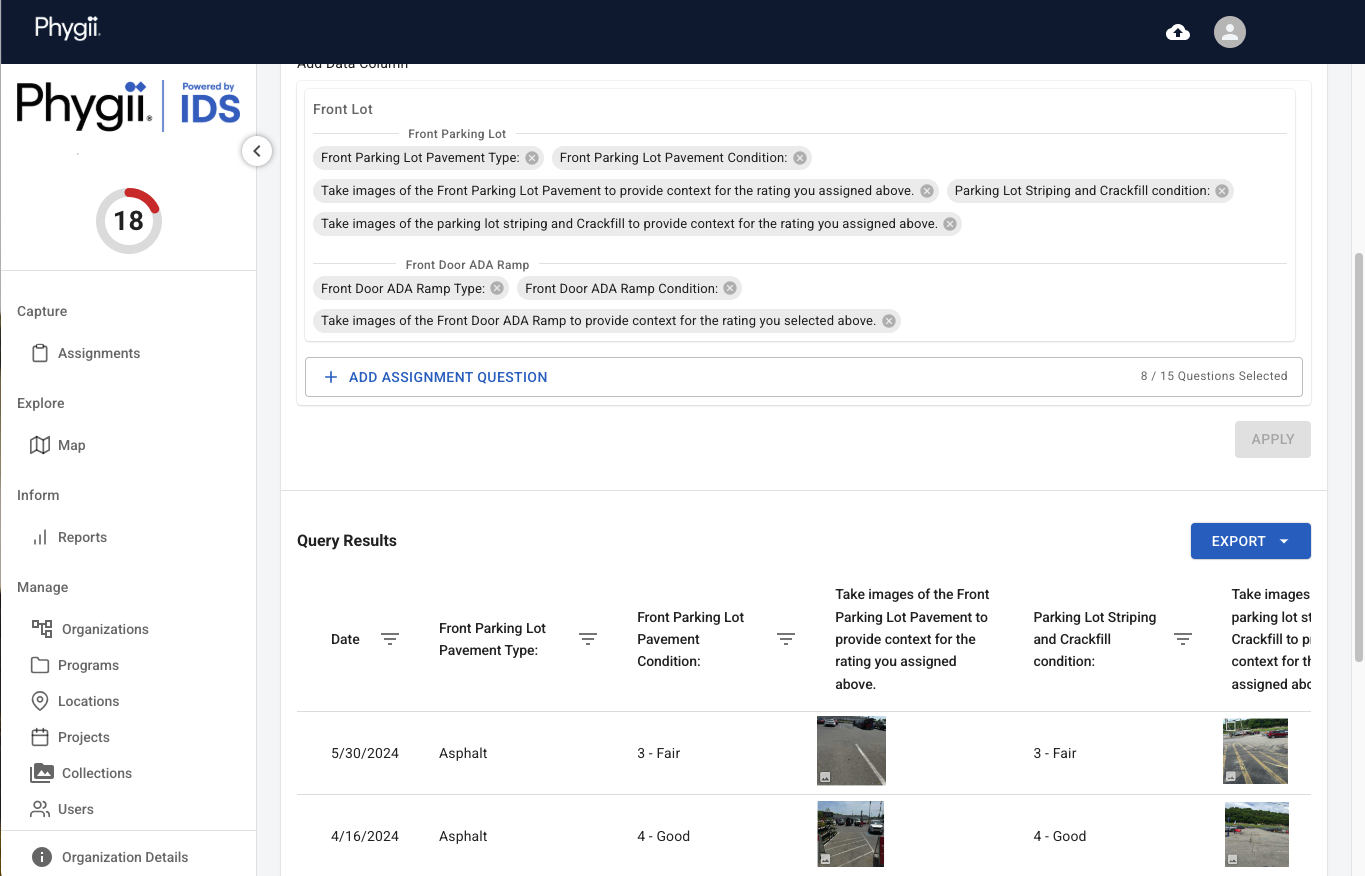Open the 5/30/2024 pavement image thumbnail
Image resolution: width=1365 pixels, height=876 pixels.
coord(851,751)
